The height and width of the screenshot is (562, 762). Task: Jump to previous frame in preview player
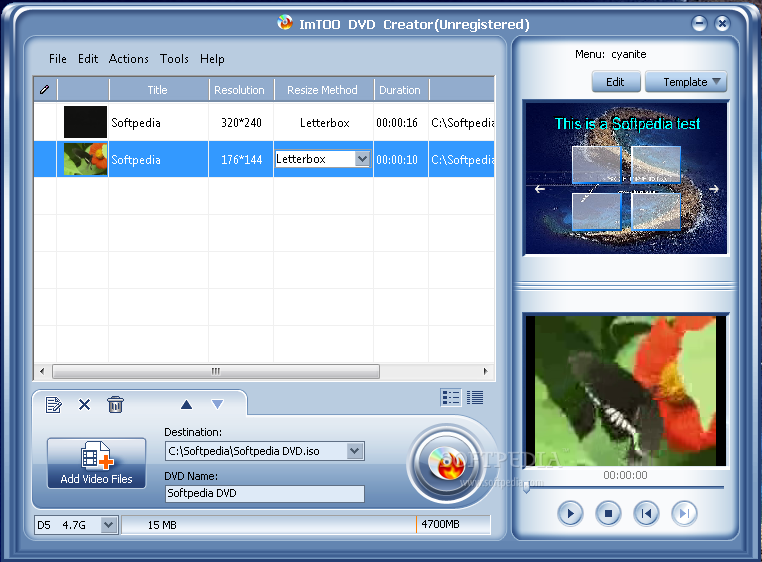[x=646, y=513]
